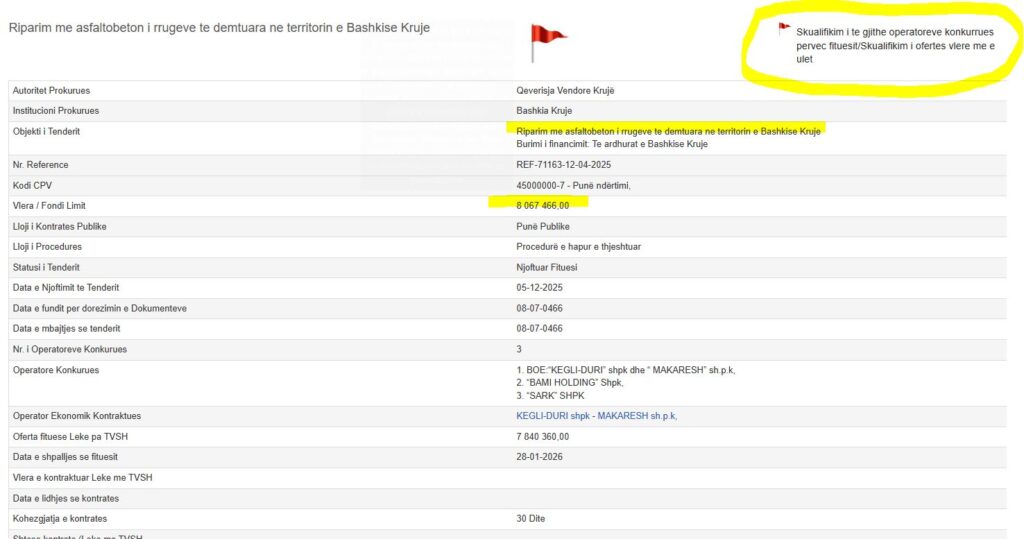
Task: Click the '30 Dite' contract duration value
Action: coord(530,519)
